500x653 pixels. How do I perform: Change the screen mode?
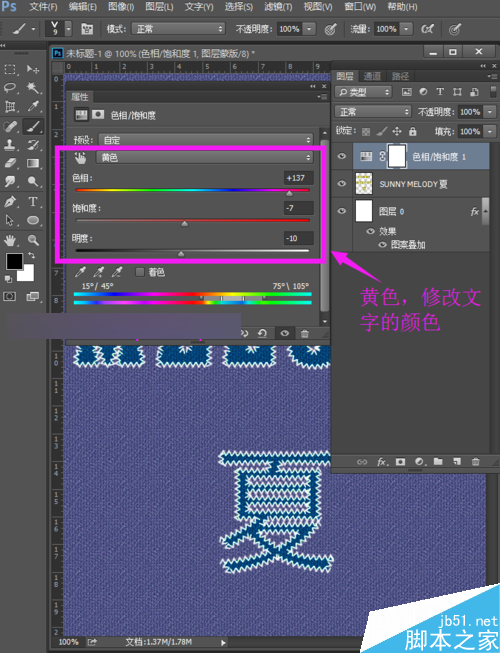(x=32, y=297)
